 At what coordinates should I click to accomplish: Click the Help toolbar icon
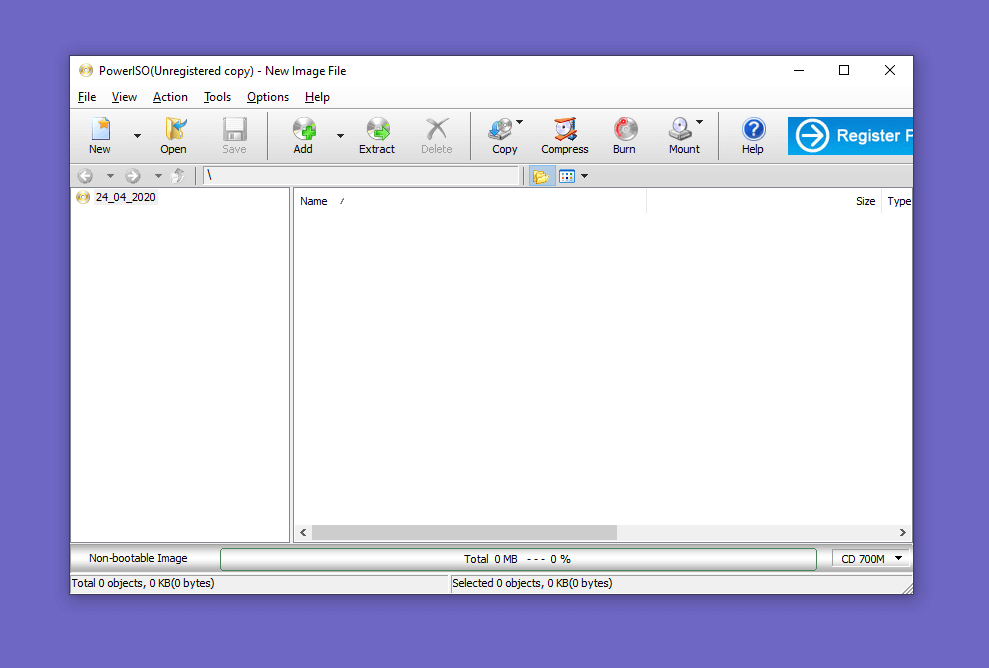(x=752, y=136)
